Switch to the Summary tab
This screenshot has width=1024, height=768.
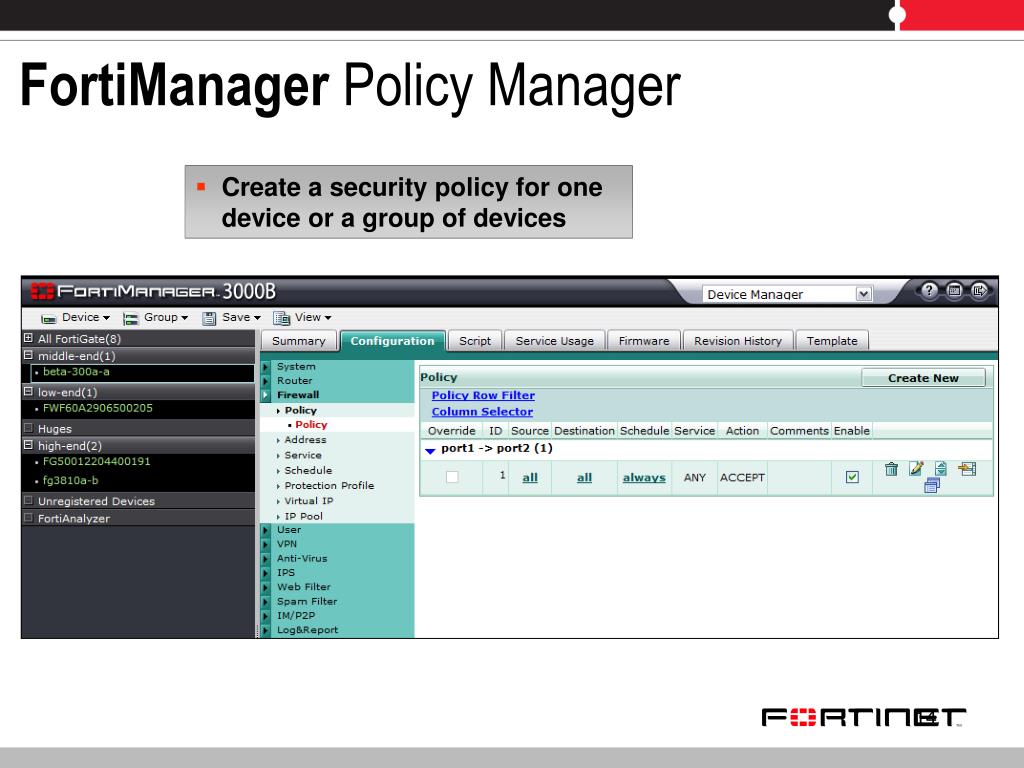(298, 341)
